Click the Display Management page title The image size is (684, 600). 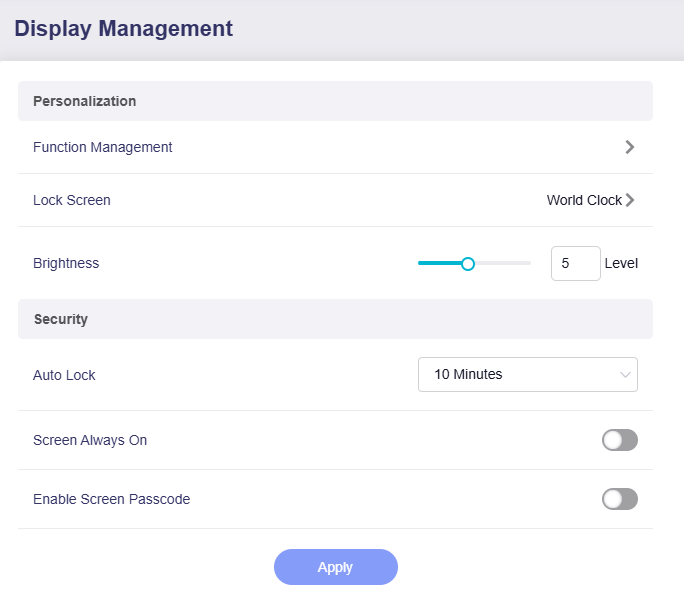click(x=123, y=29)
